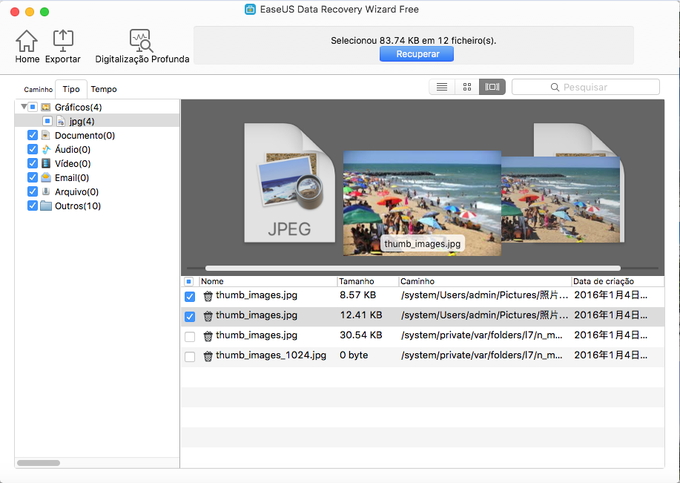Check the 30.54 KB thumb_images.jpg file
Viewport: 680px width, 483px height.
190,336
